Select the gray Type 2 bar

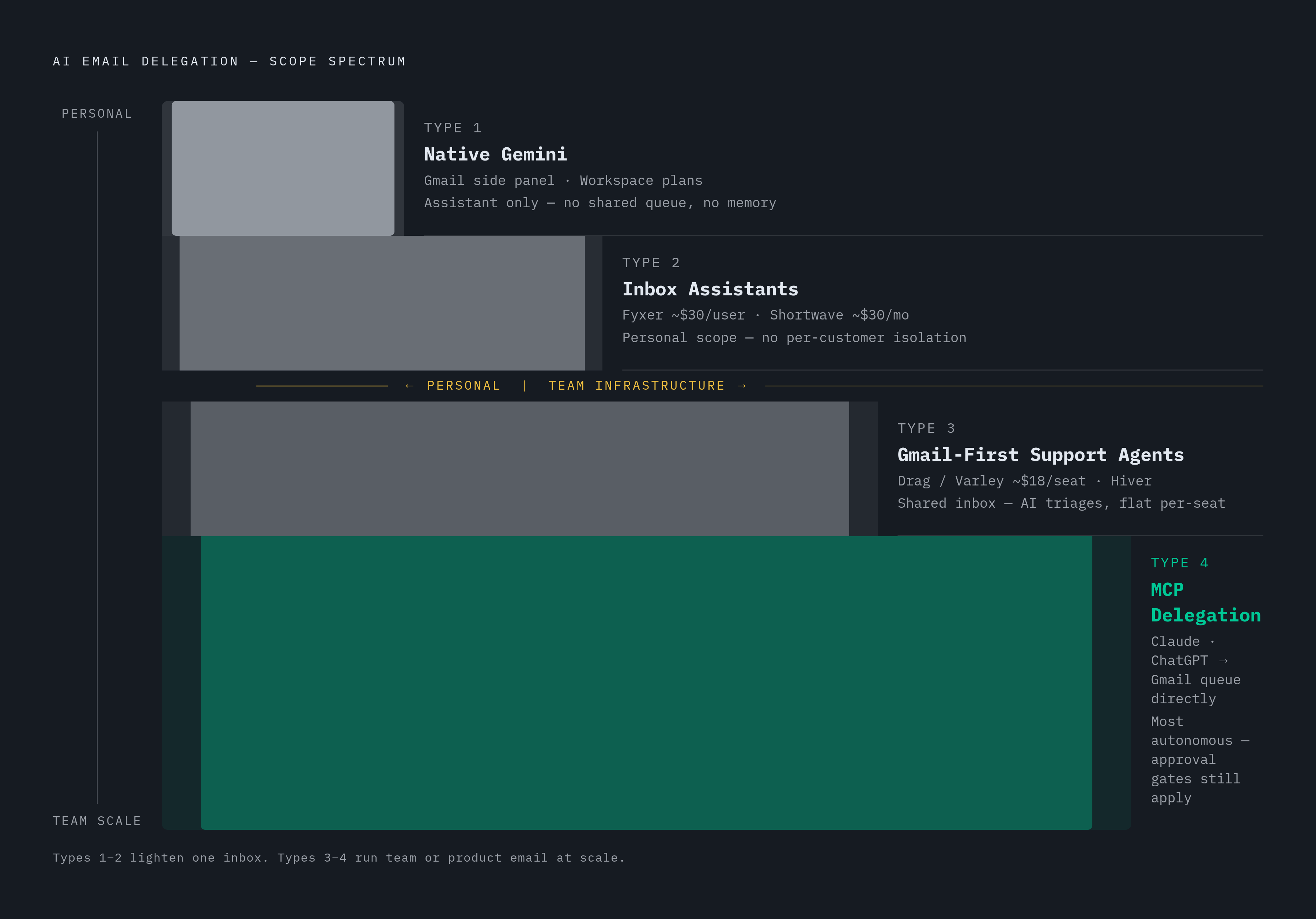point(382,303)
